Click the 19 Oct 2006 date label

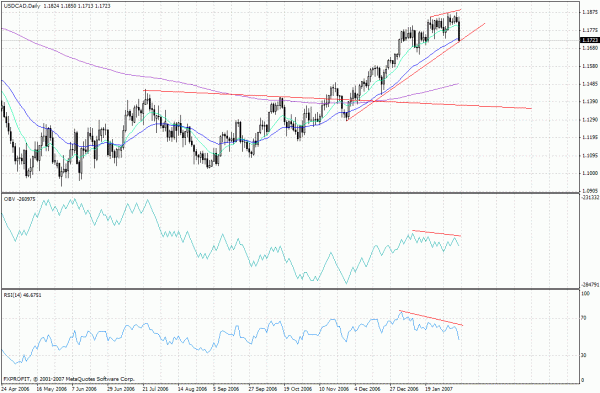coord(298,389)
